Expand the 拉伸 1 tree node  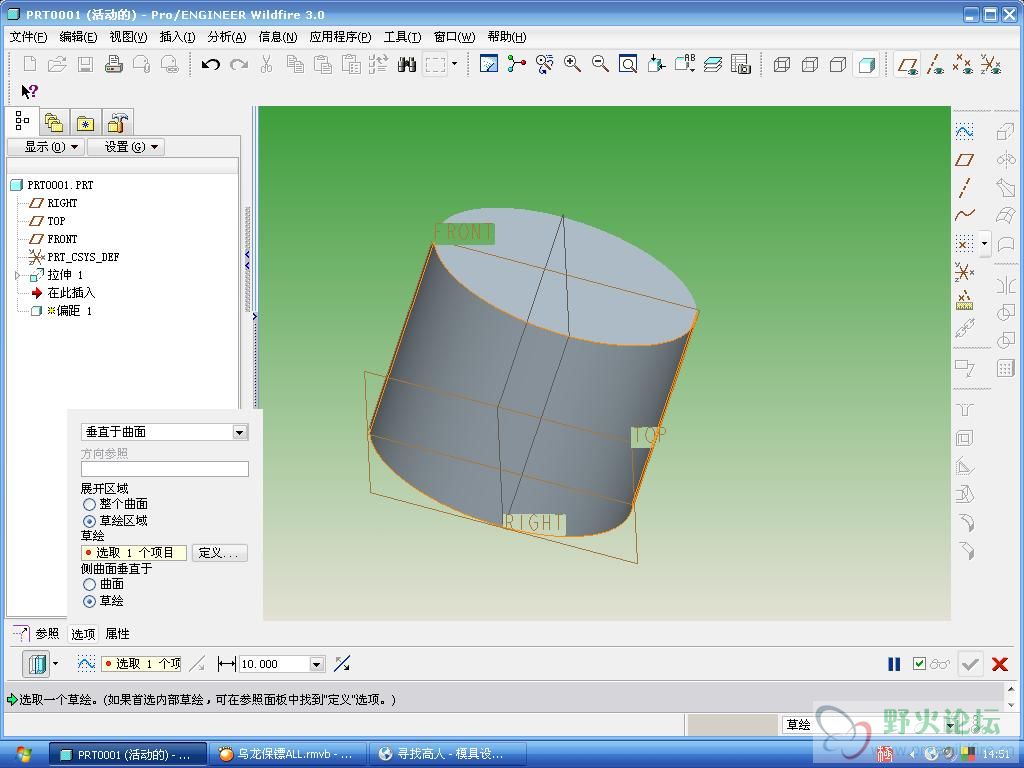click(18, 275)
